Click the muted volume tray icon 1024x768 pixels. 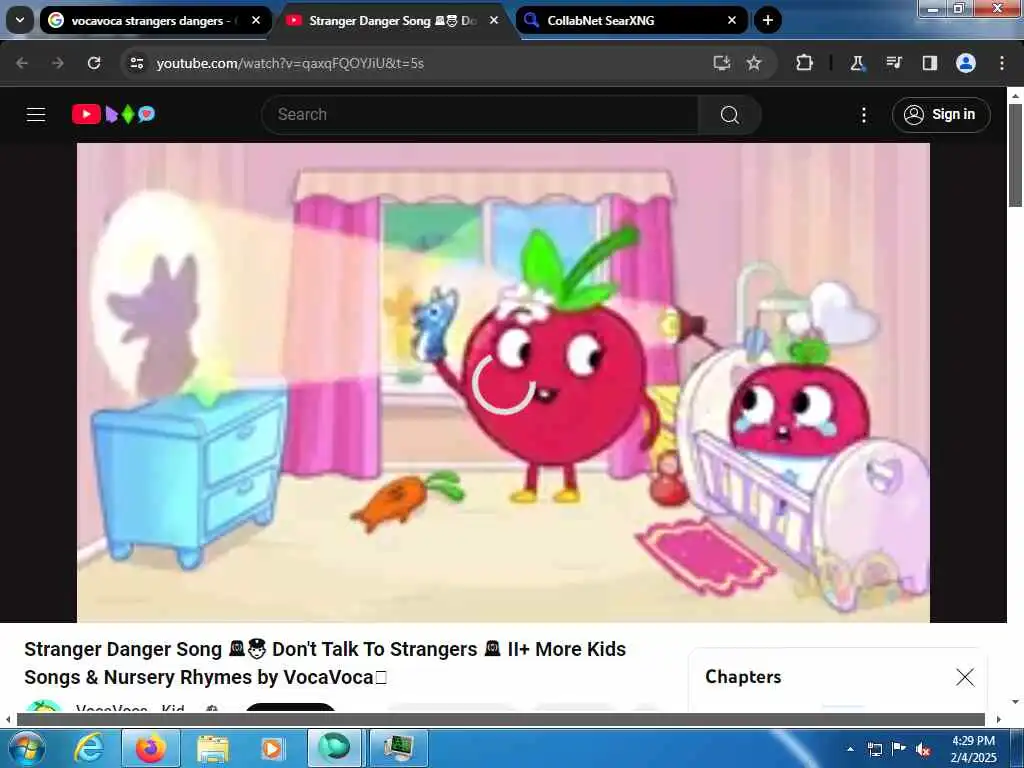pyautogui.click(x=923, y=749)
